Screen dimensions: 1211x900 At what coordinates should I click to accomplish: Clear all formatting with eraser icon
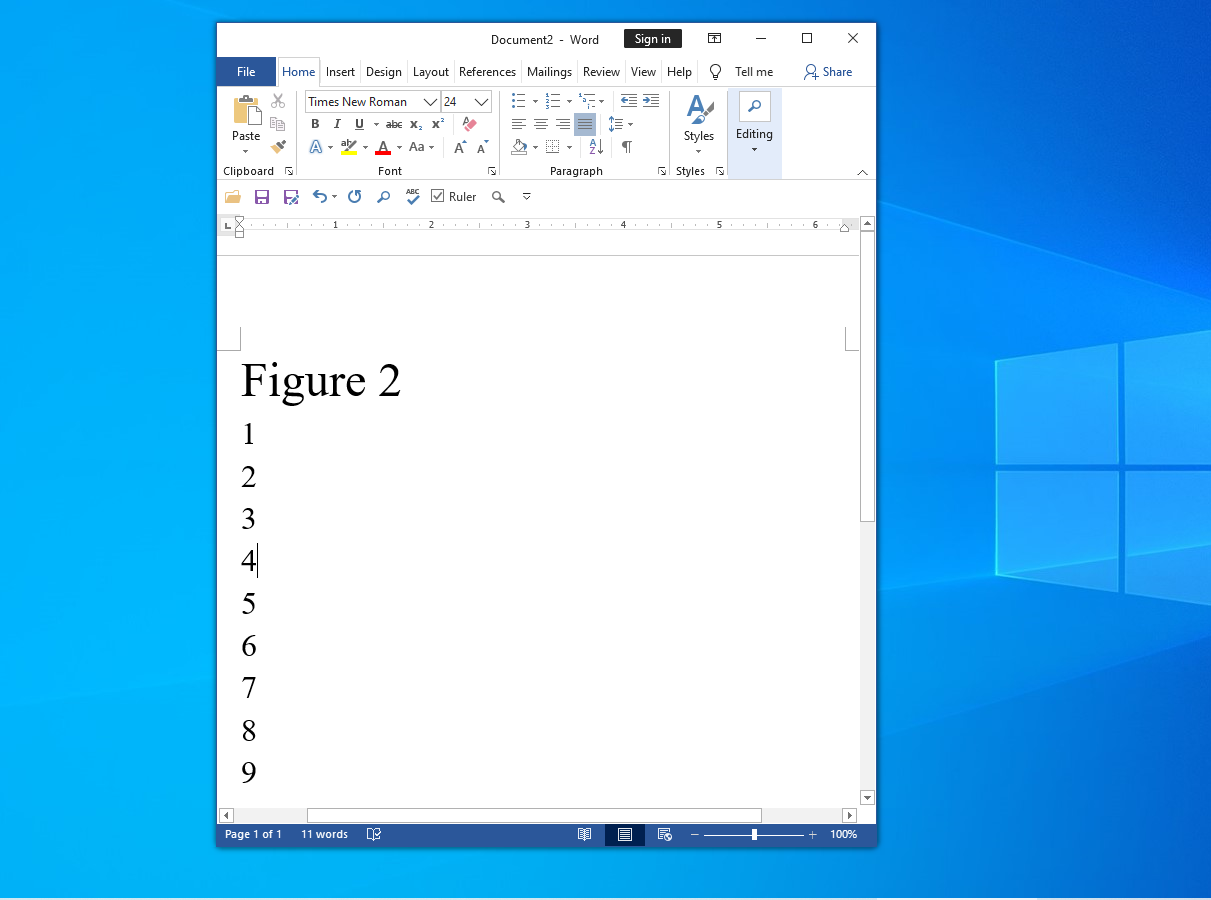[469, 124]
